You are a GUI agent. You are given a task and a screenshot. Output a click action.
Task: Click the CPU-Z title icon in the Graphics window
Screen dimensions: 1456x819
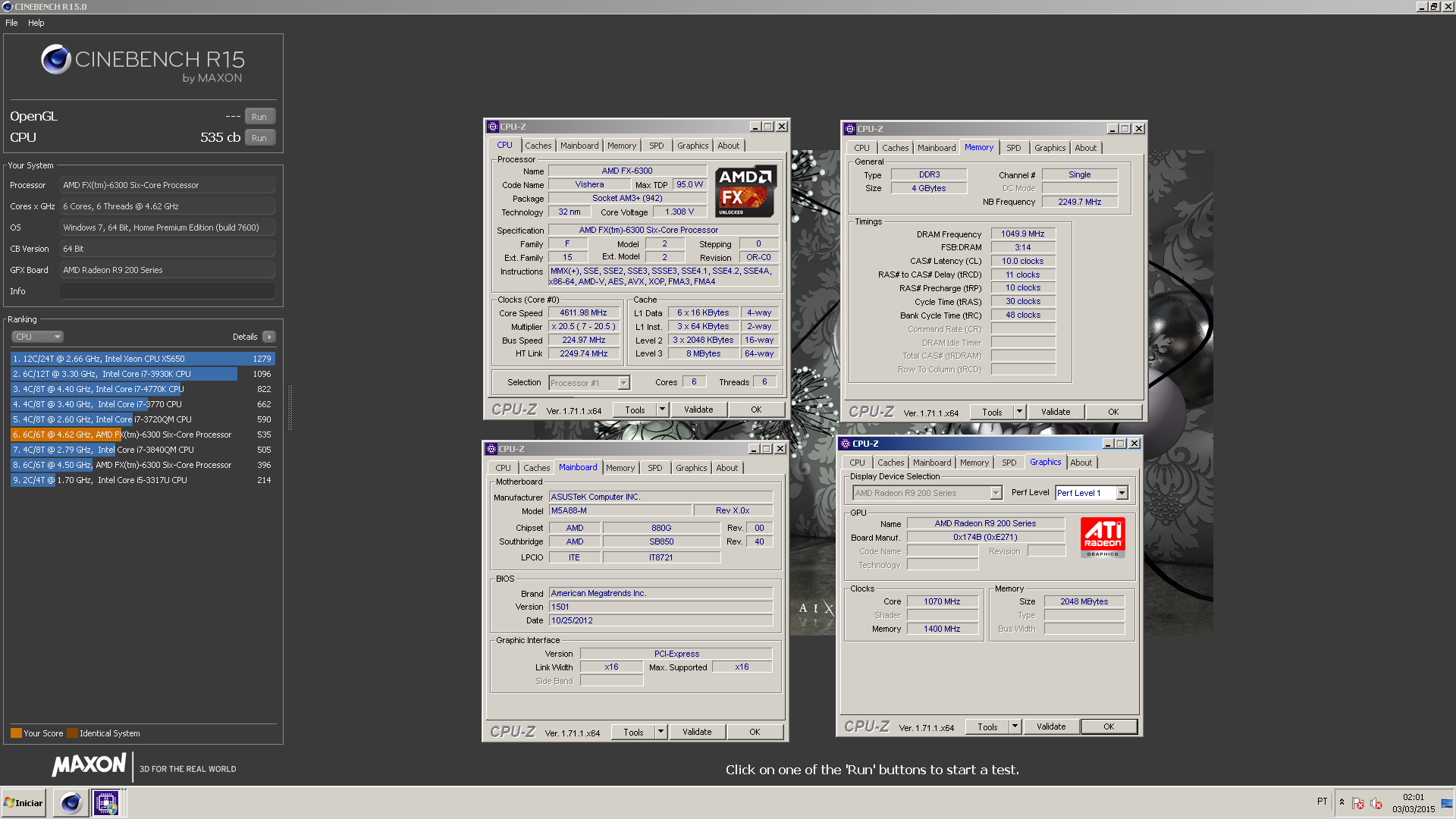[846, 444]
